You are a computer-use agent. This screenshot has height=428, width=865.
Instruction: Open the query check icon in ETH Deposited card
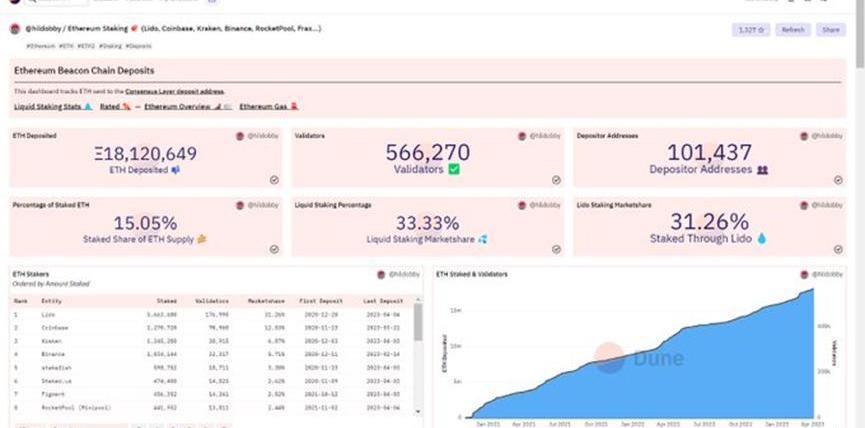pyautogui.click(x=274, y=180)
